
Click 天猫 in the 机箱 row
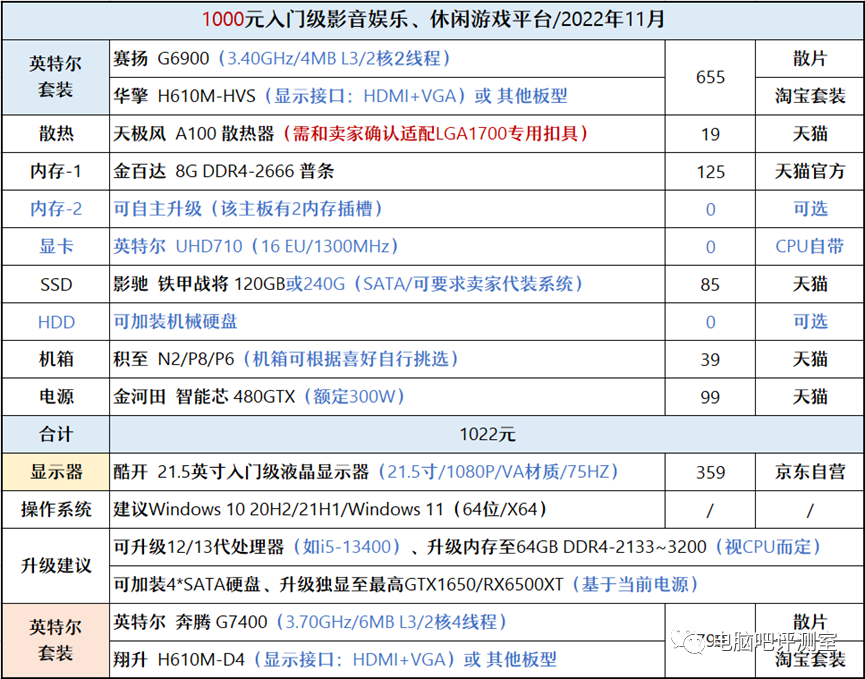click(809, 359)
